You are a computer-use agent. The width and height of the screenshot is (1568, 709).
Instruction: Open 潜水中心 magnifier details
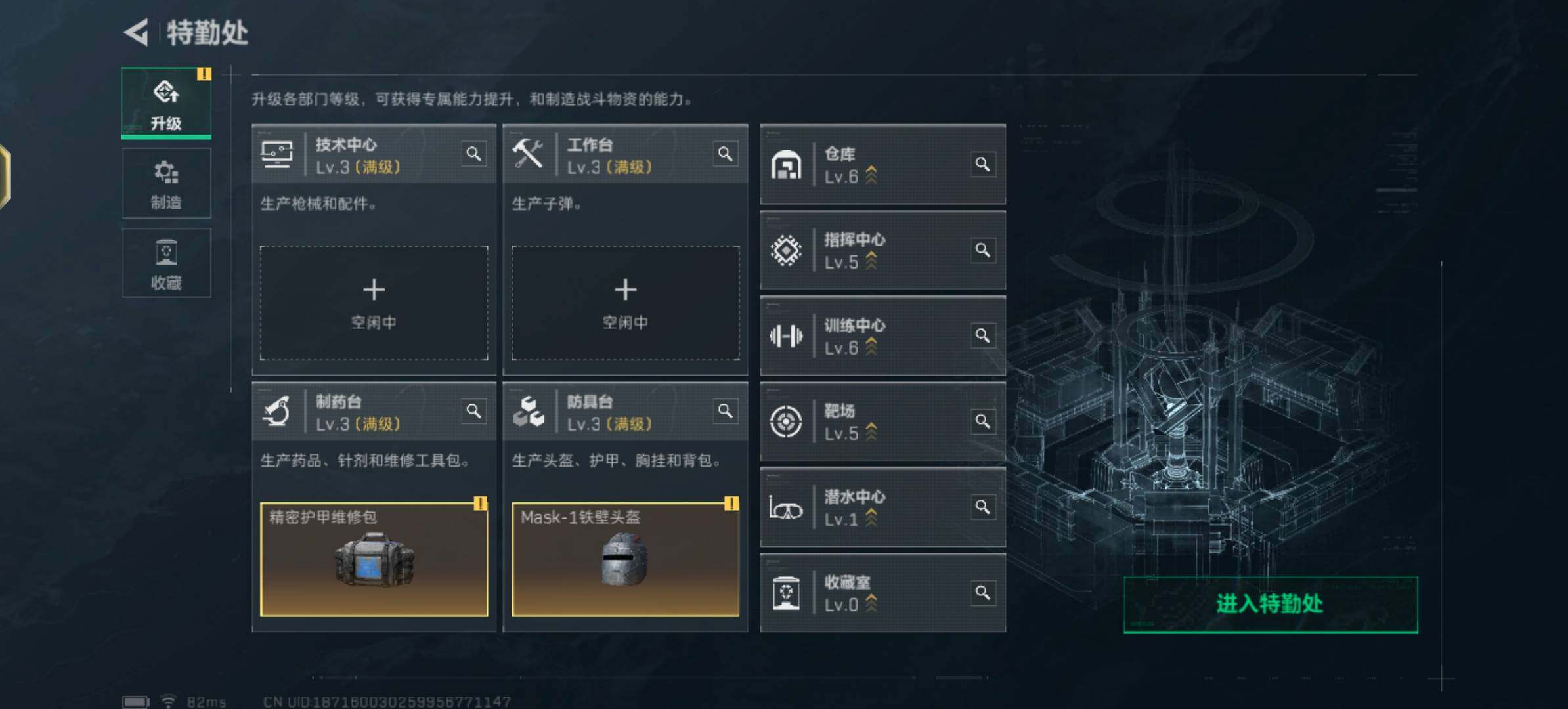(x=982, y=507)
